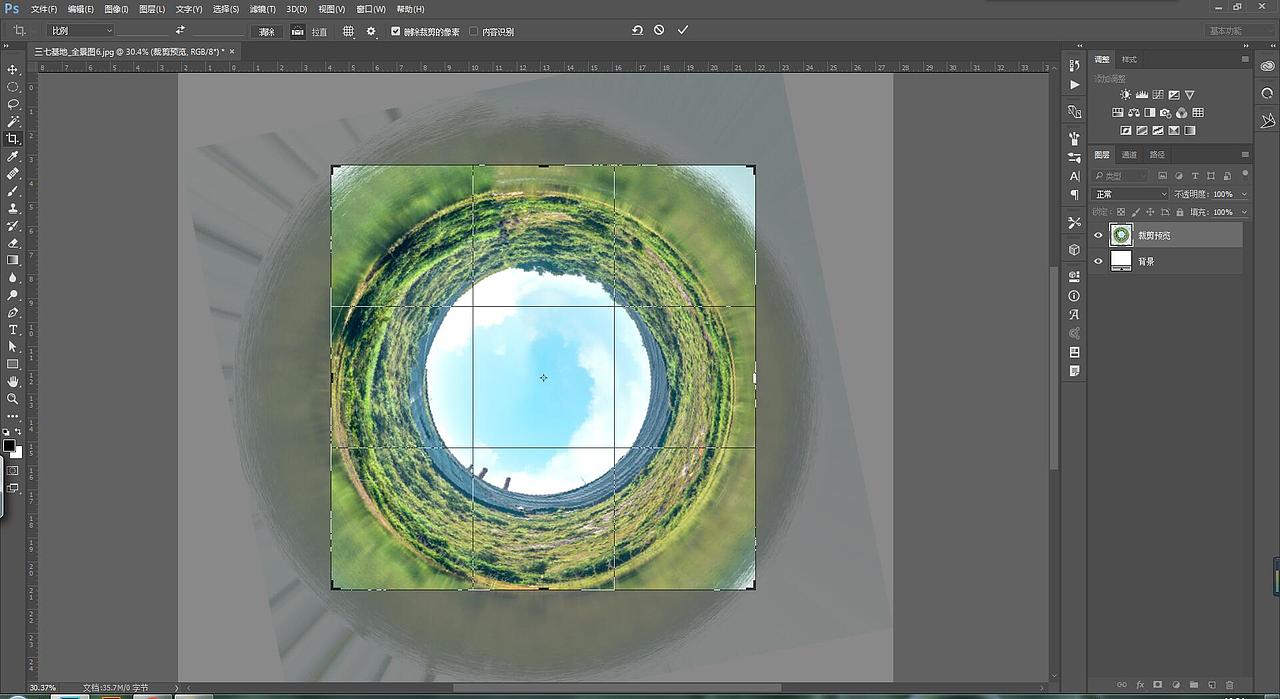The image size is (1280, 699).
Task: Click the foreground color swatch
Action: pyautogui.click(x=9, y=446)
